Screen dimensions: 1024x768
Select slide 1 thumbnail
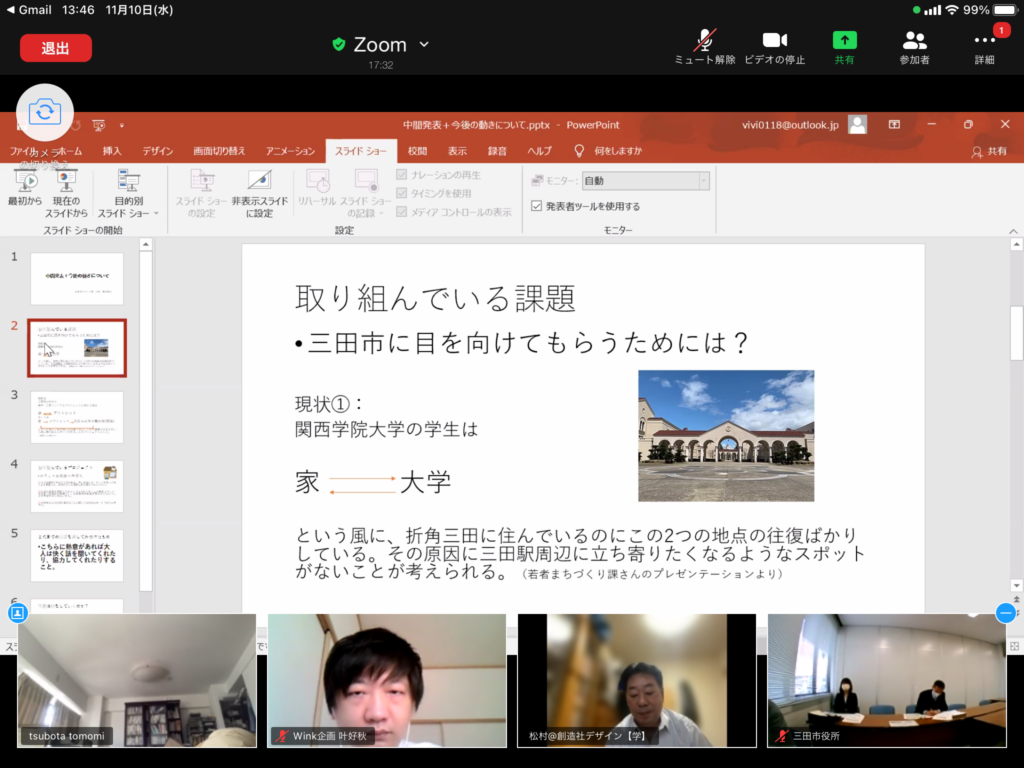[77, 279]
